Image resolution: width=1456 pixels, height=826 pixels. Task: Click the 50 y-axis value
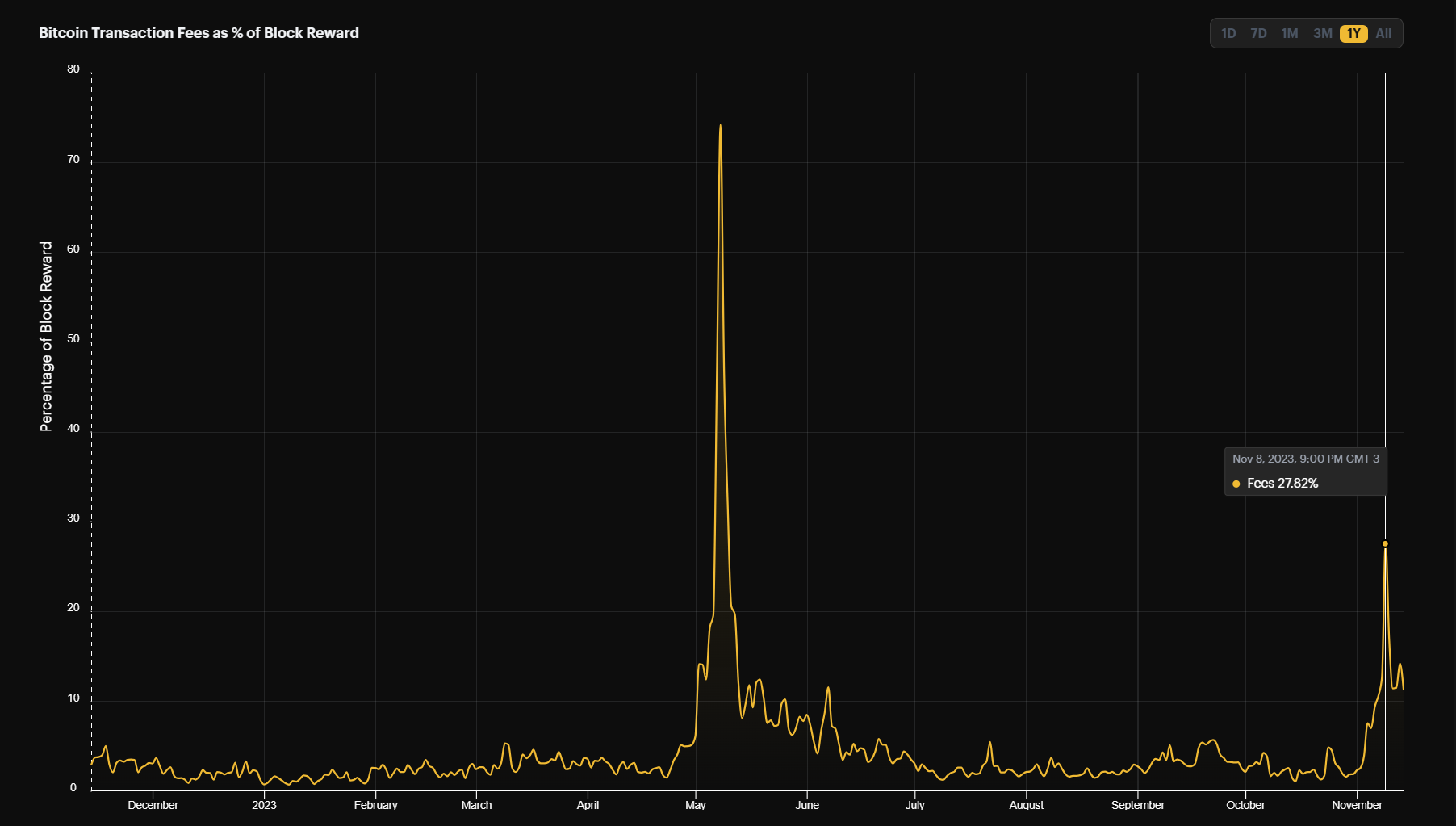(x=73, y=339)
